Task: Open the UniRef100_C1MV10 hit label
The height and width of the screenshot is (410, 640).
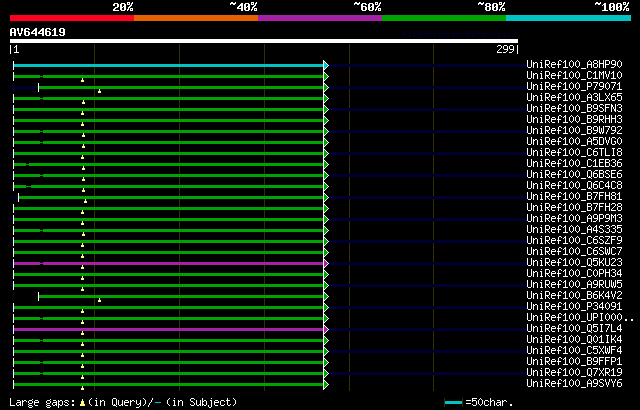Action: 574,75
